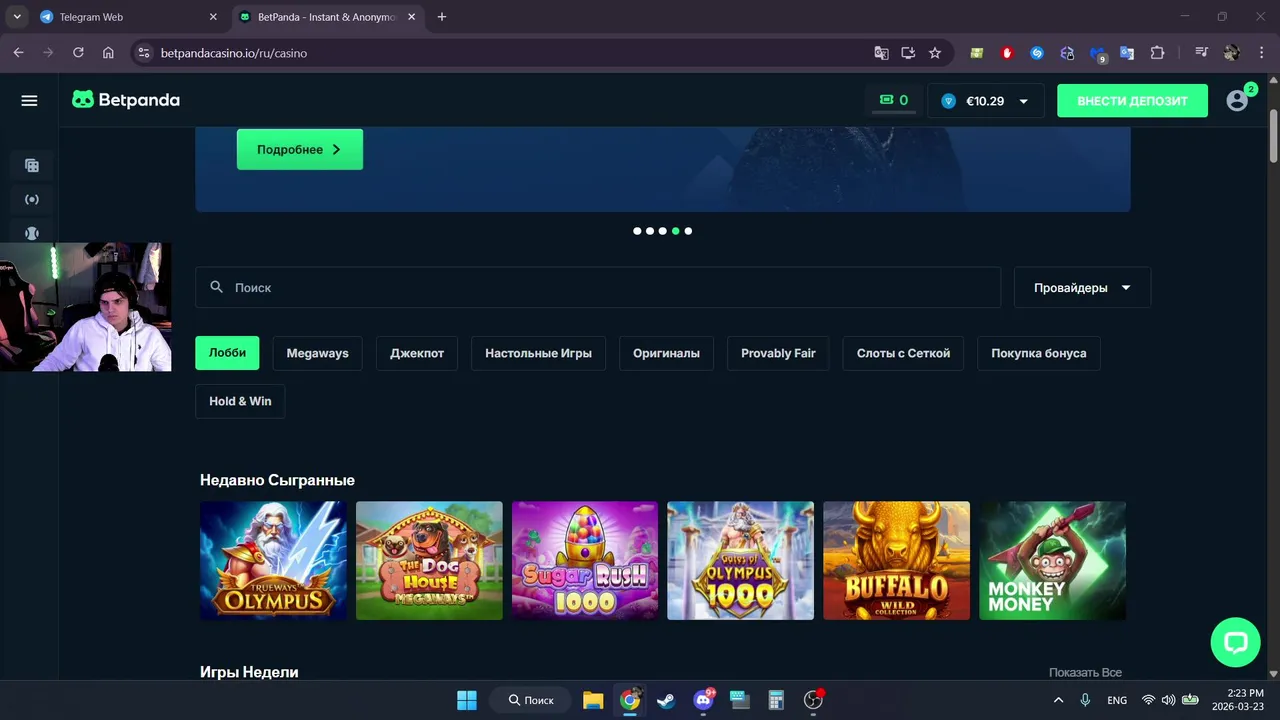
Task: Open the live casino broadcast sidebar icon
Action: click(x=32, y=200)
